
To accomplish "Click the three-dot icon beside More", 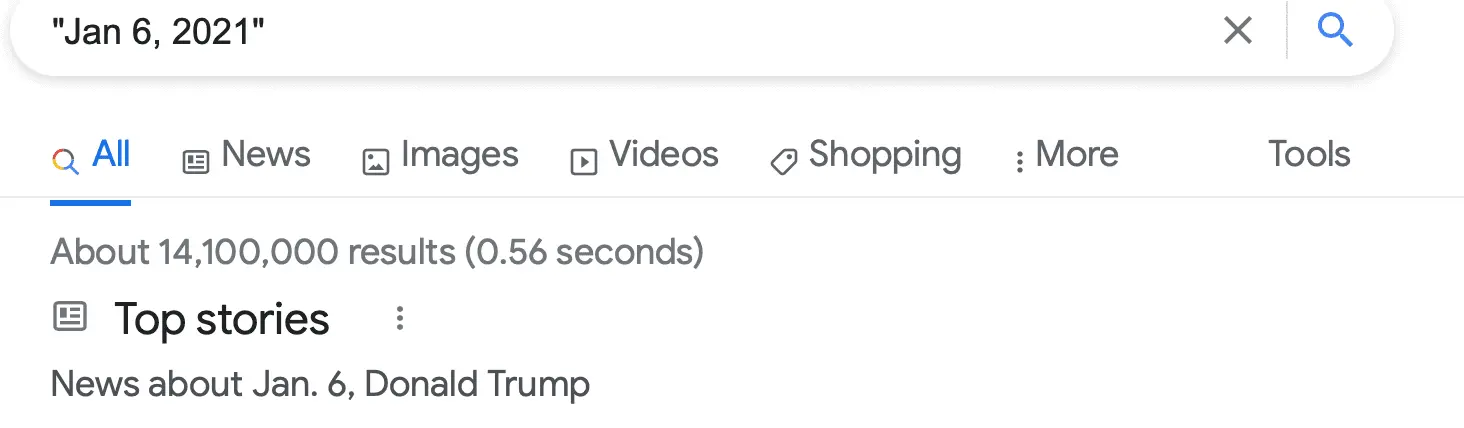I will pyautogui.click(x=1019, y=161).
